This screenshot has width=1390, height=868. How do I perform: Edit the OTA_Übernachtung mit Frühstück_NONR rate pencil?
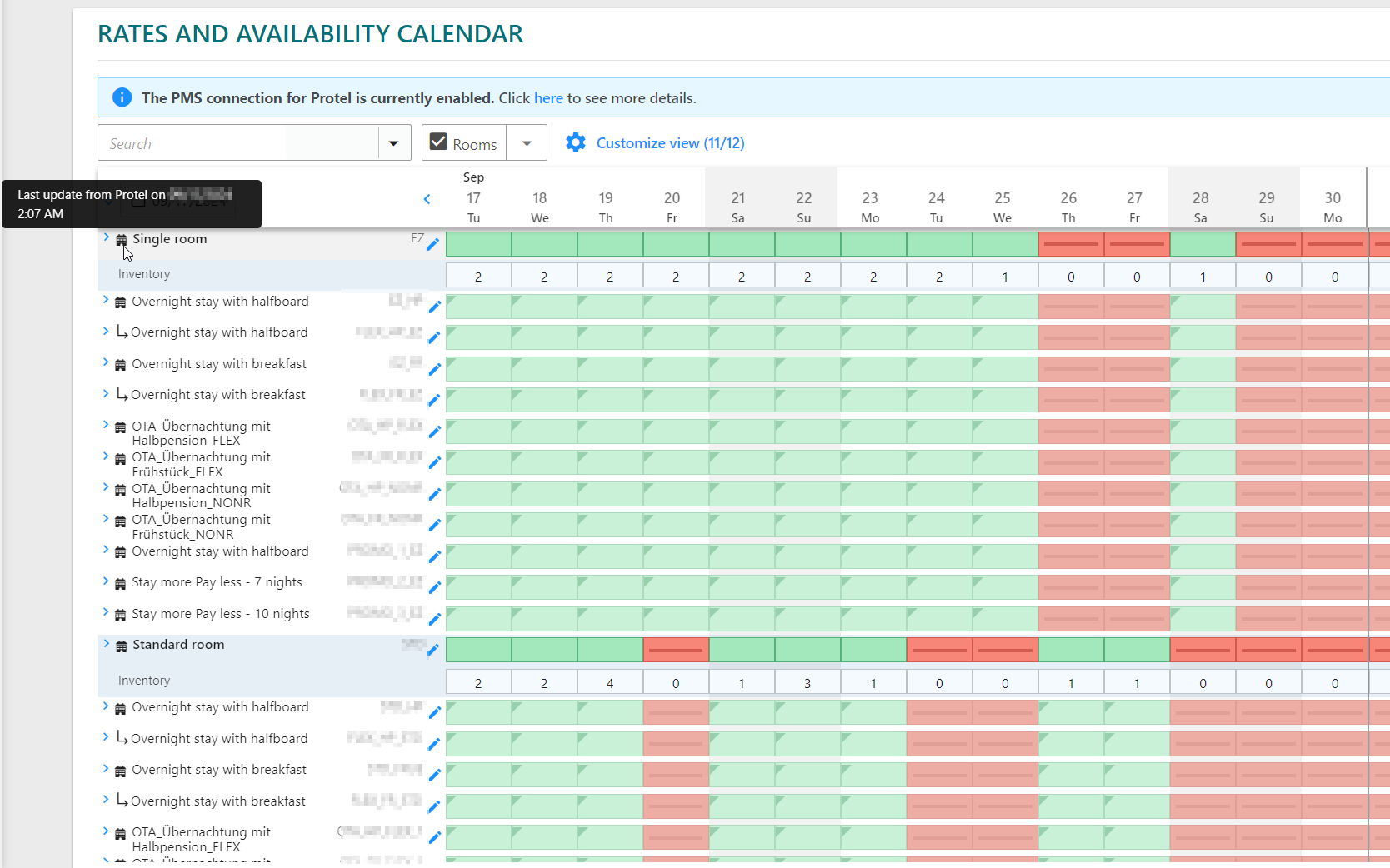pos(434,525)
